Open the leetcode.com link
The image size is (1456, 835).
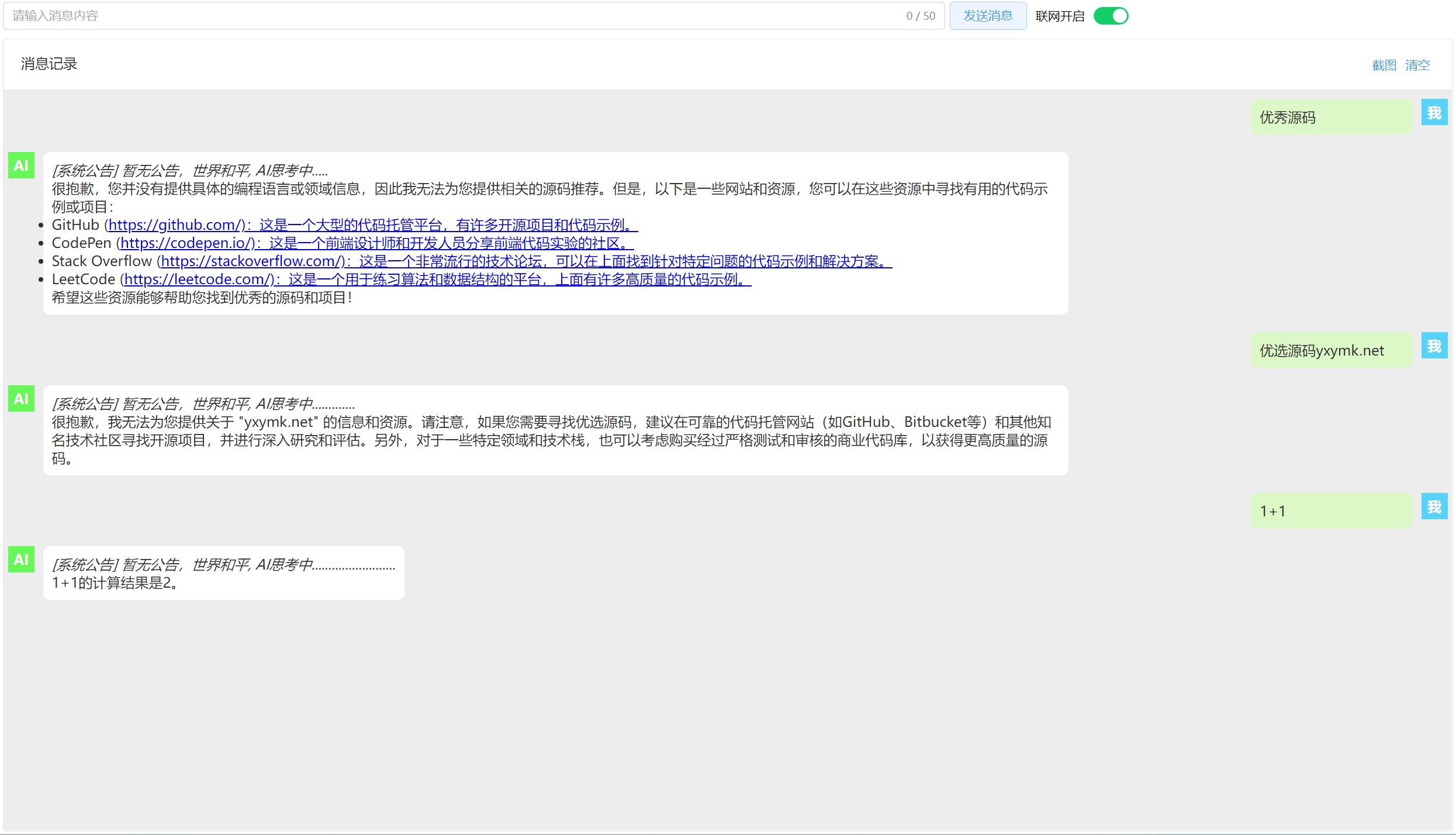pyautogui.click(x=438, y=280)
